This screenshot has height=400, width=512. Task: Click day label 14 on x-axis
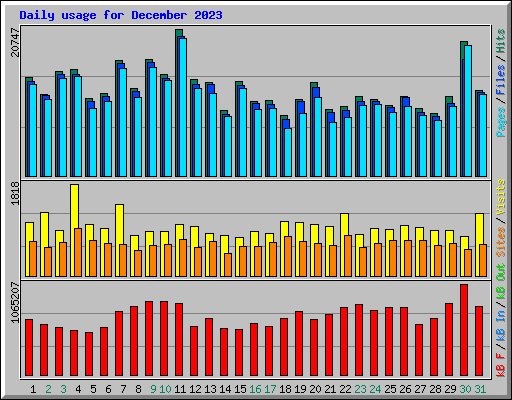(225, 389)
